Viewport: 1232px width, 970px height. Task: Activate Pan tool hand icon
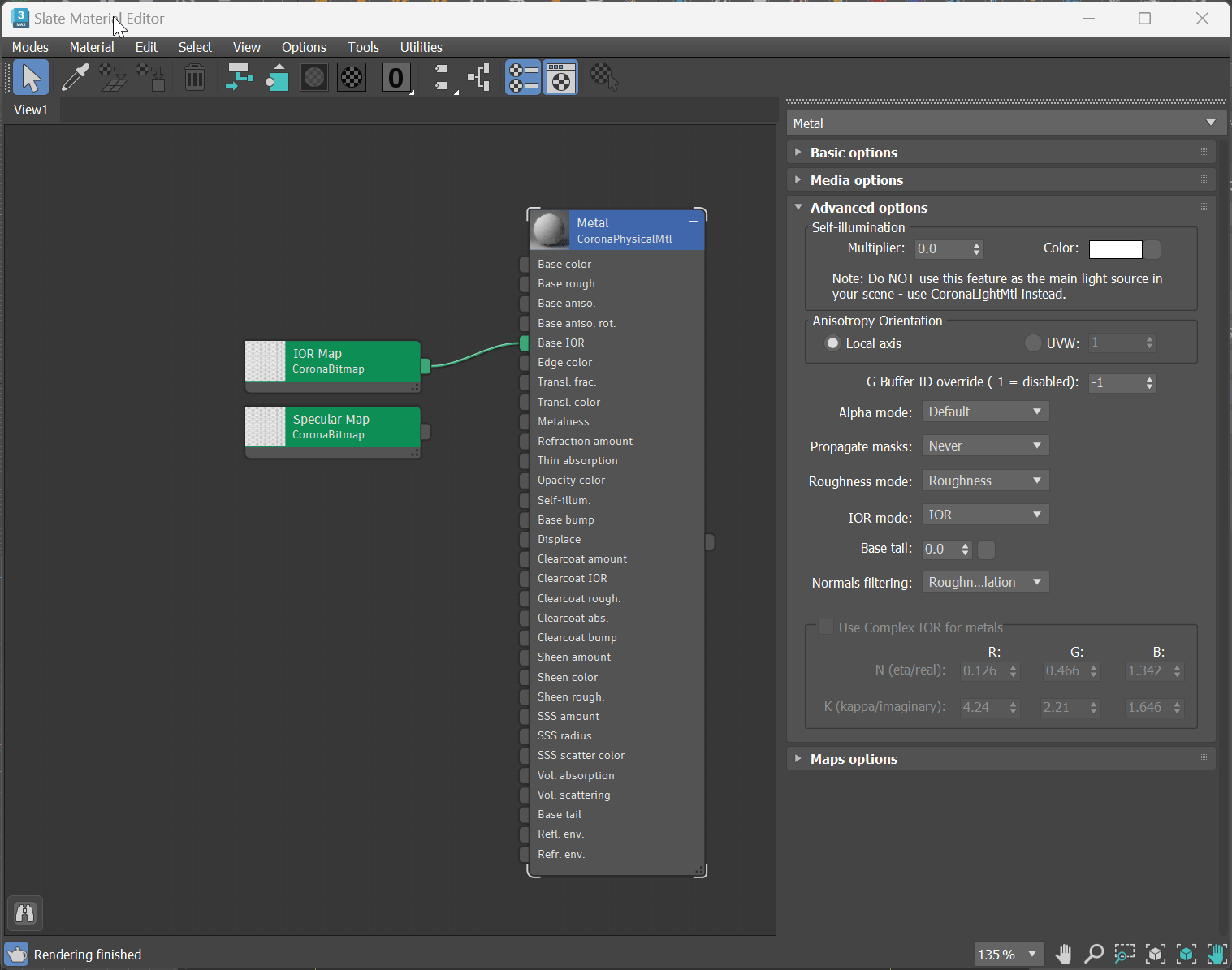click(x=1063, y=954)
